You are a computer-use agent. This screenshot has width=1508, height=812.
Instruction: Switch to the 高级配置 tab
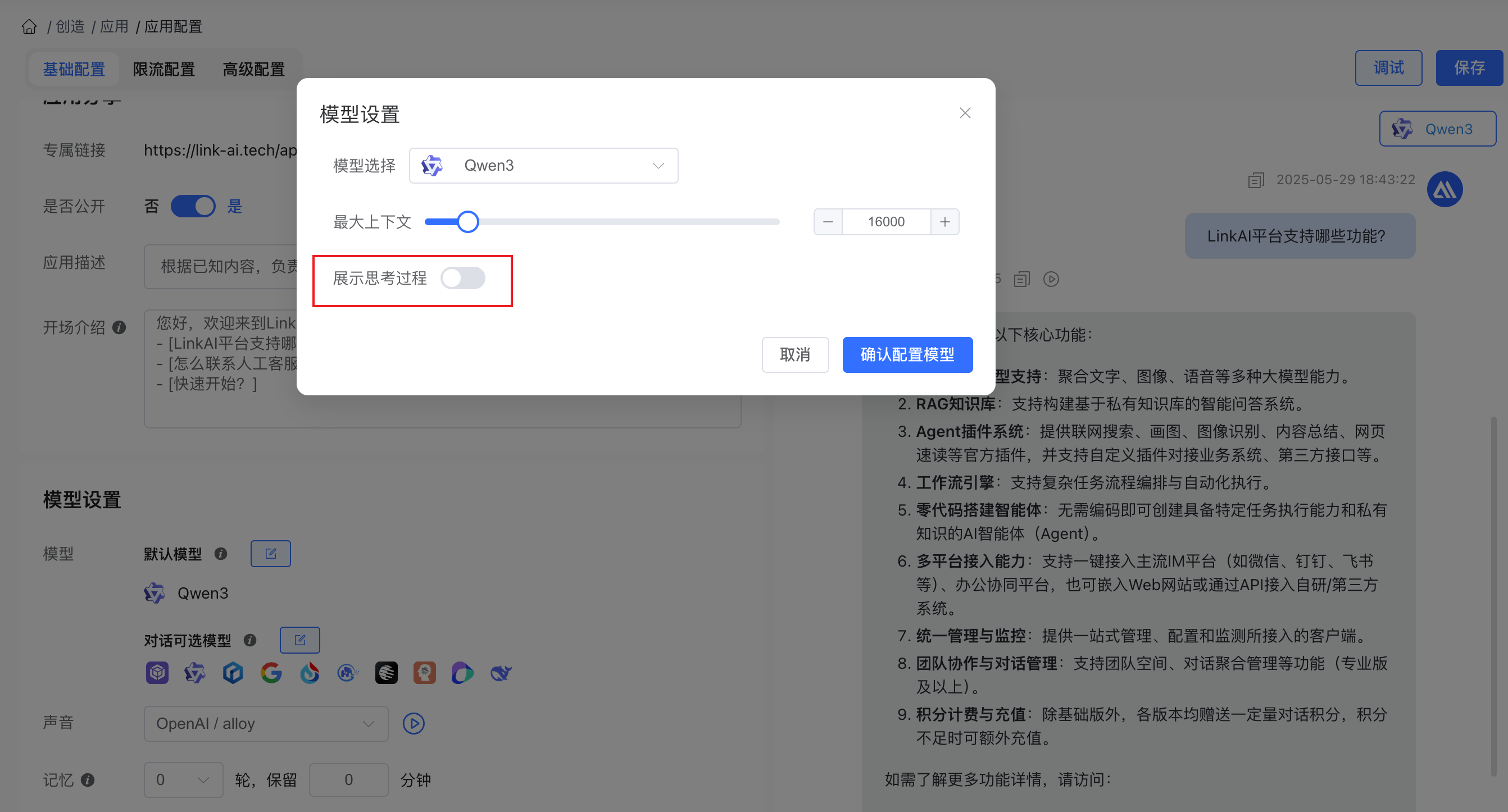click(253, 69)
